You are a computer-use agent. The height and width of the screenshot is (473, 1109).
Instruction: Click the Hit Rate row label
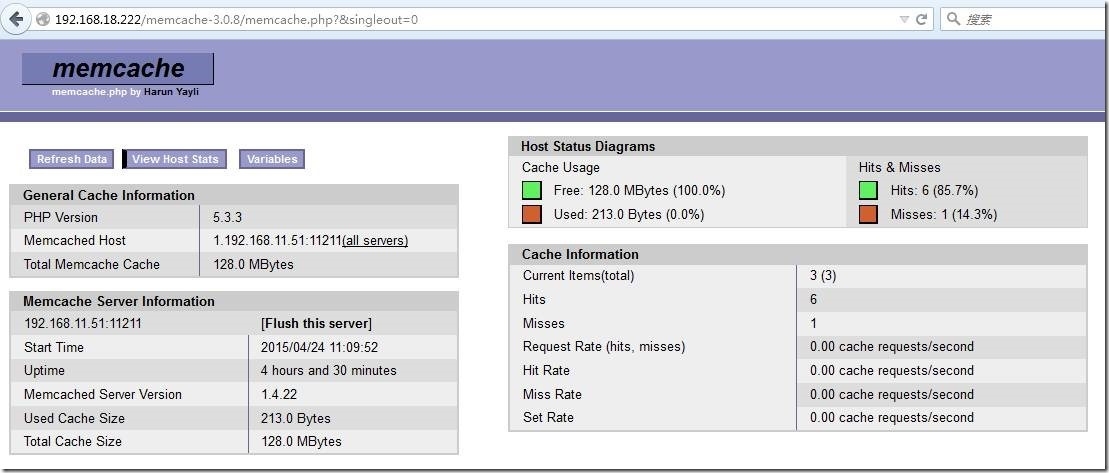[546, 370]
